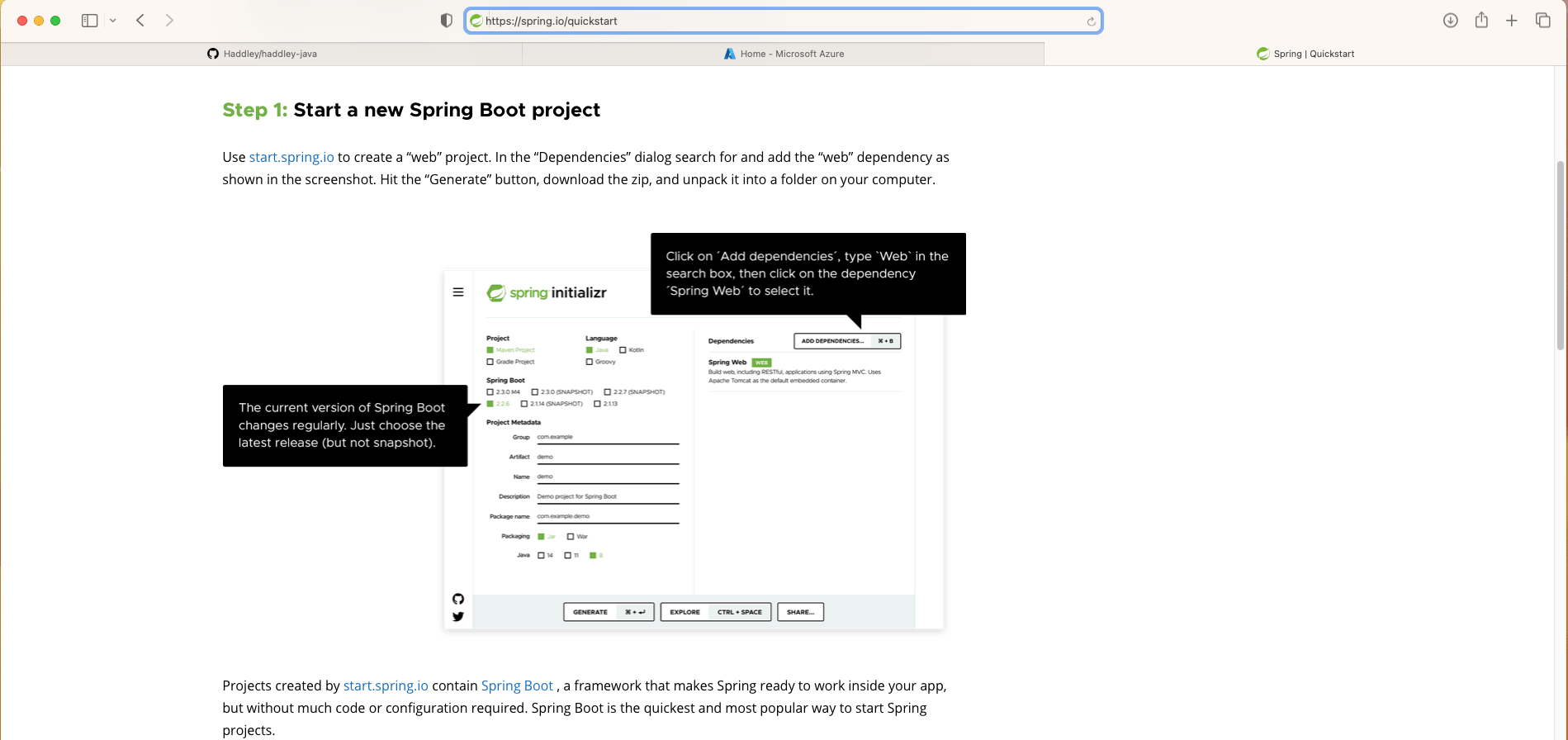Open the start.spring.io link below the screenshot
1568x740 pixels.
pyautogui.click(x=386, y=685)
